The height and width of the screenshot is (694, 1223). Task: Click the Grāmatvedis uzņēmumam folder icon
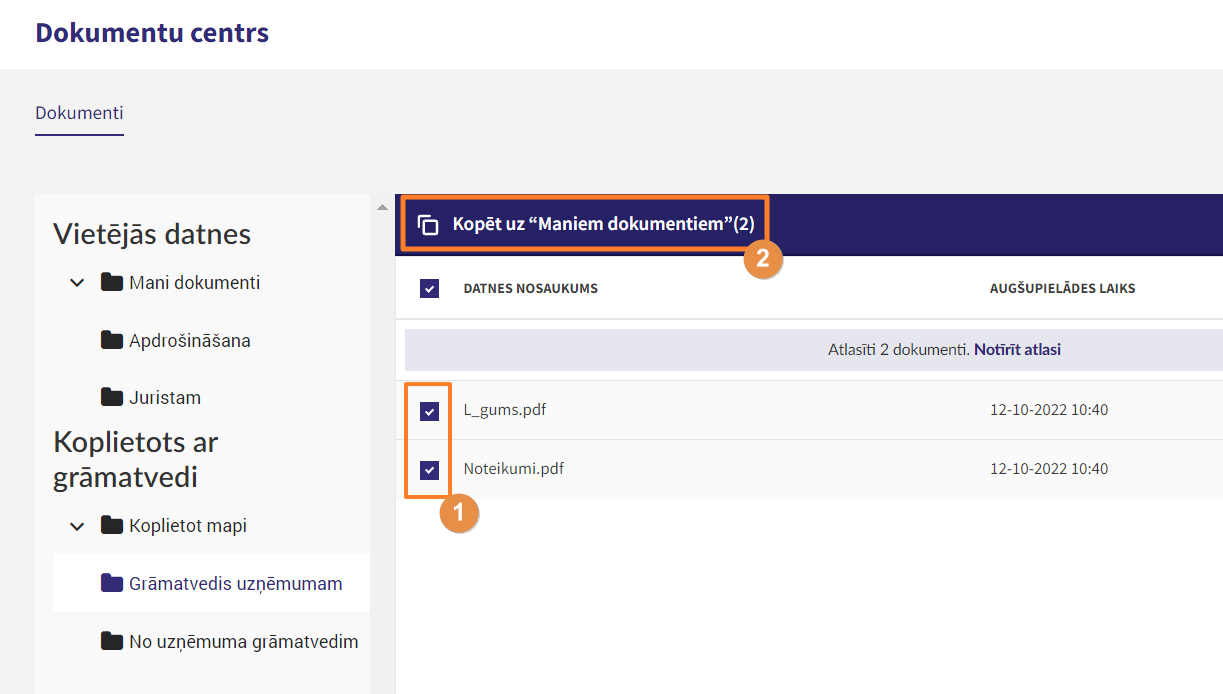pos(112,583)
